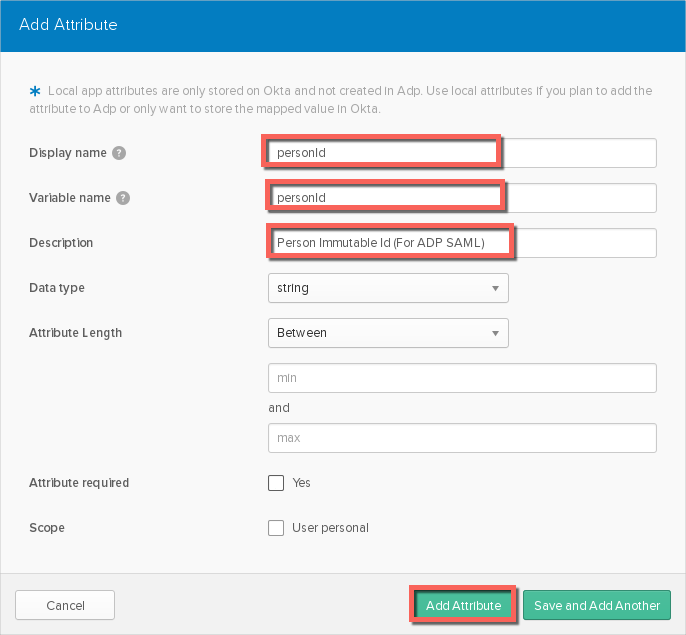
Task: Click the Add Attribute dialog title
Action: coord(68,24)
